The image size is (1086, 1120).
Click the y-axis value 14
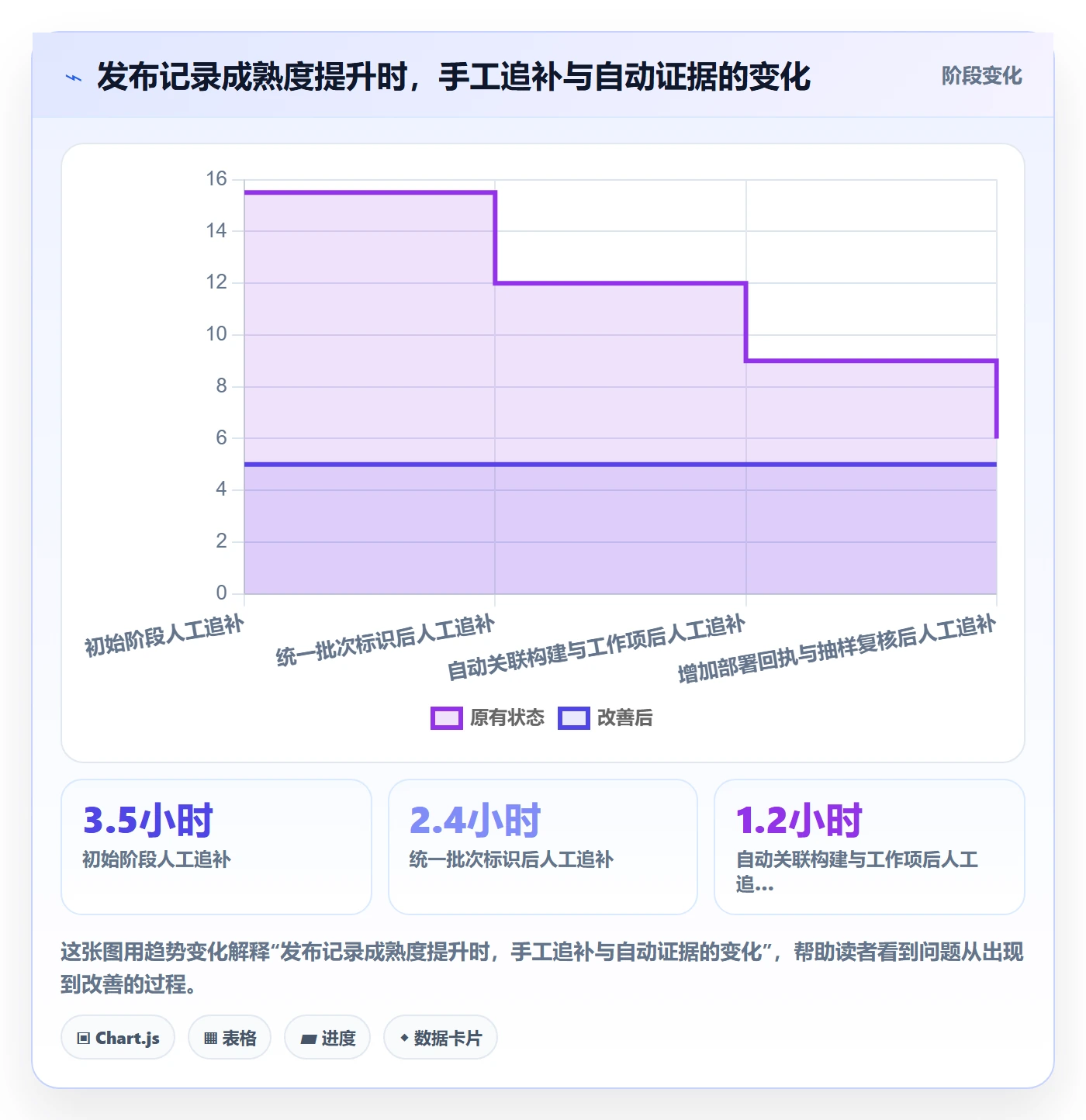click(216, 230)
